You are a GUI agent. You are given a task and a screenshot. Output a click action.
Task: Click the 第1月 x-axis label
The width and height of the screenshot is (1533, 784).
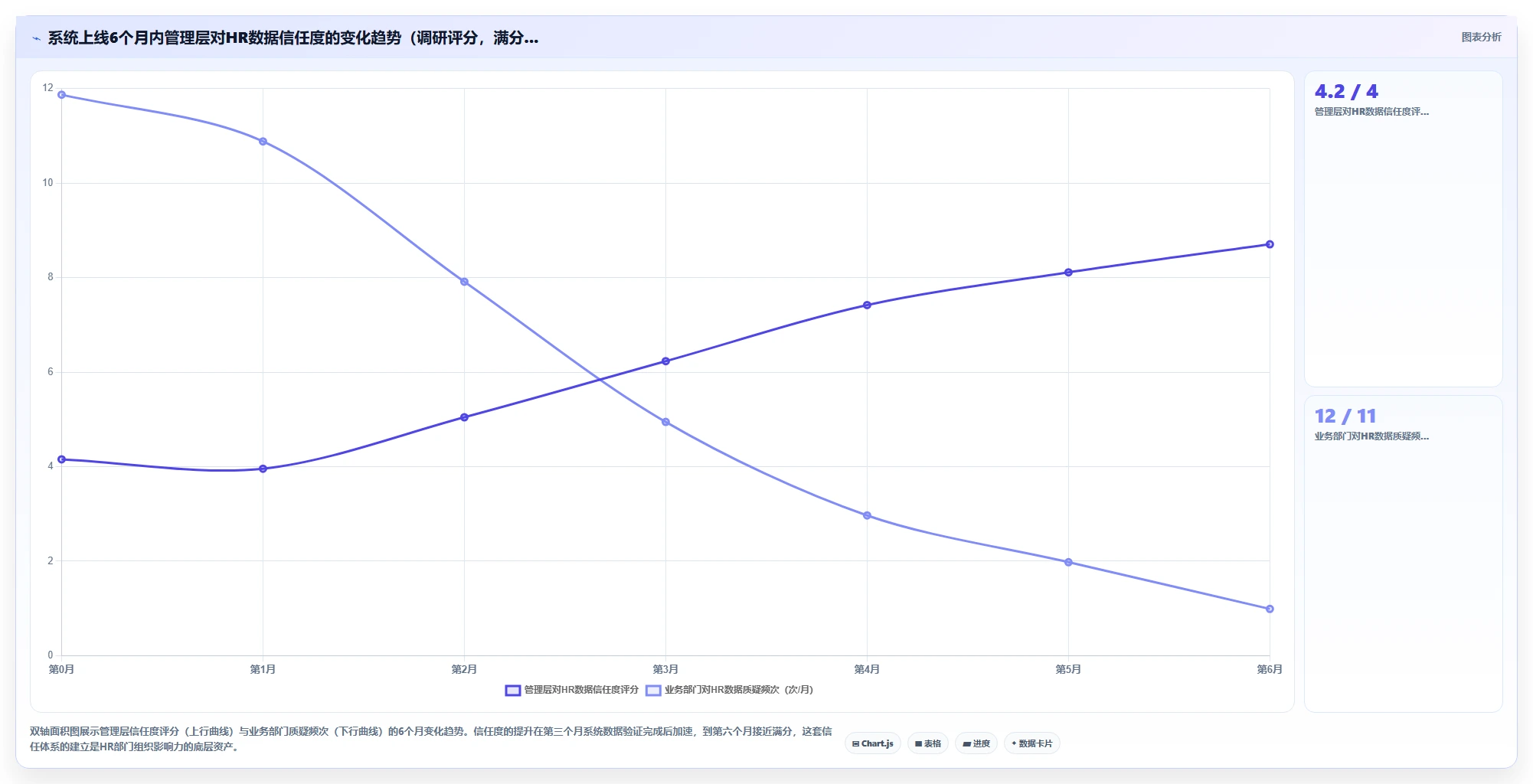pos(263,669)
